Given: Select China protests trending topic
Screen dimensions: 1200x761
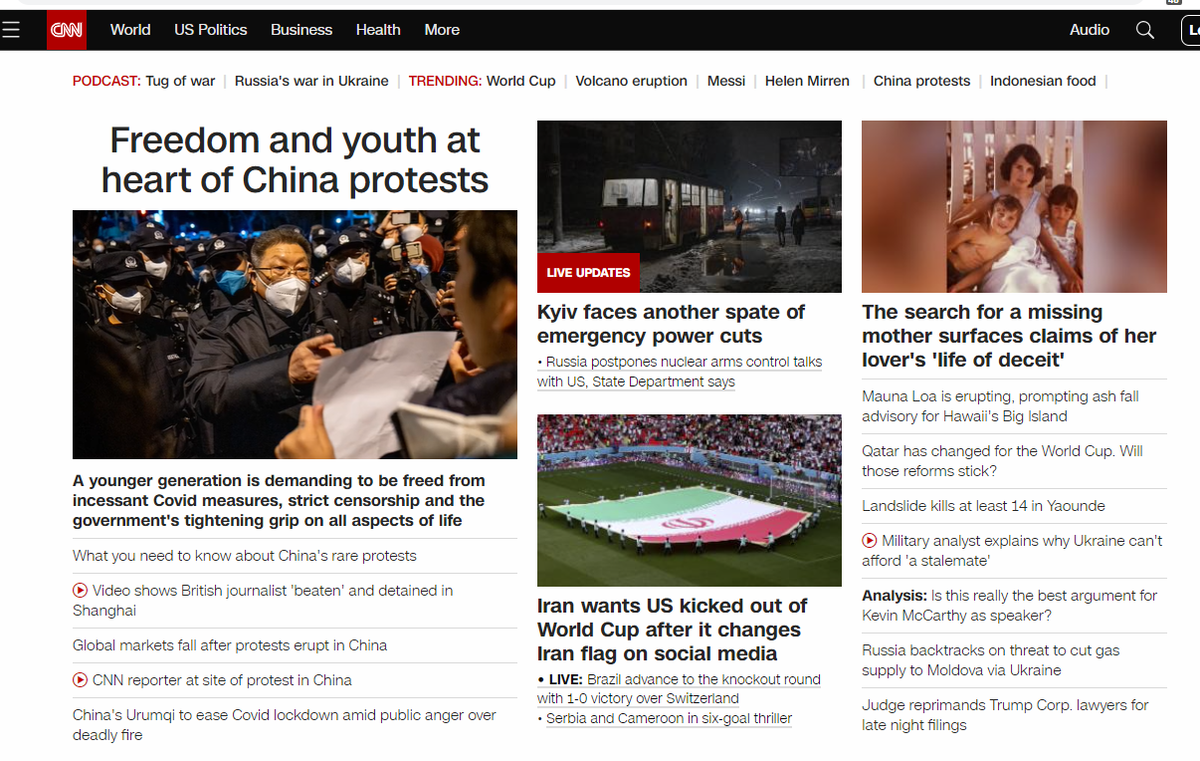Looking at the screenshot, I should [x=922, y=81].
